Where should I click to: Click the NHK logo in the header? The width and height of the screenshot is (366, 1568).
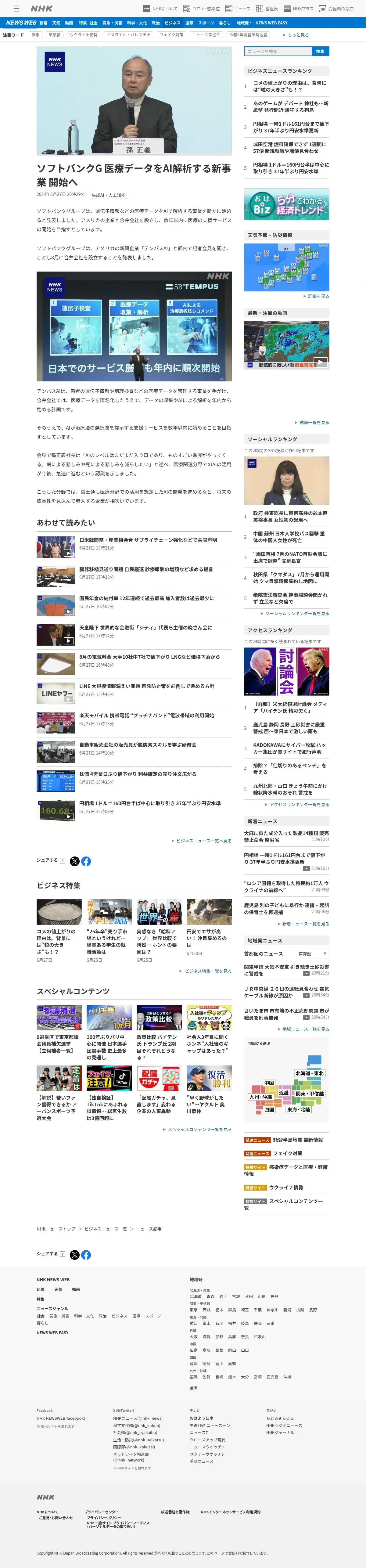pos(41,9)
